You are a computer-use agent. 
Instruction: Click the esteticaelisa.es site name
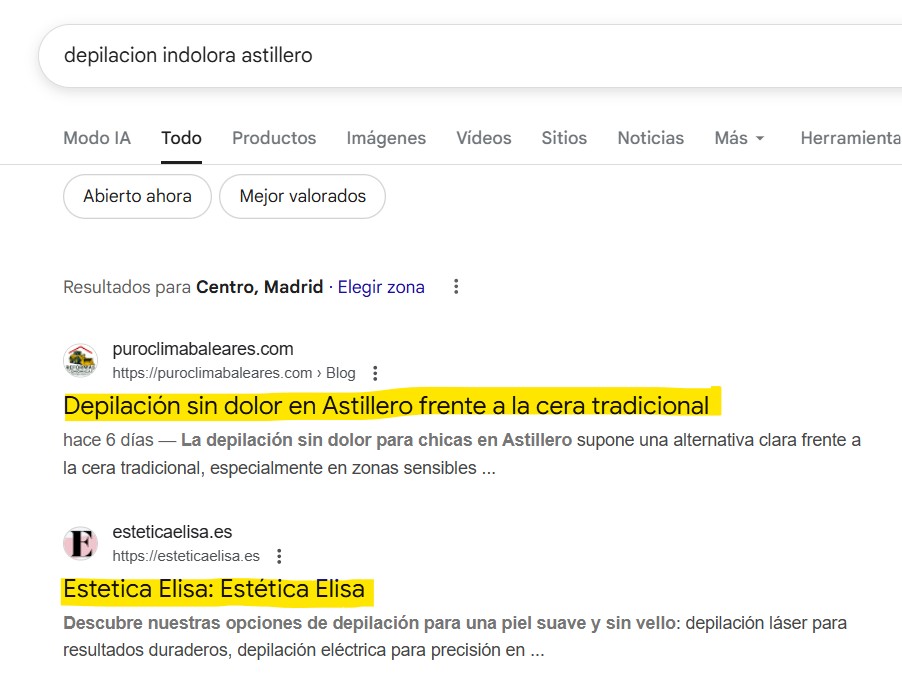[172, 532]
